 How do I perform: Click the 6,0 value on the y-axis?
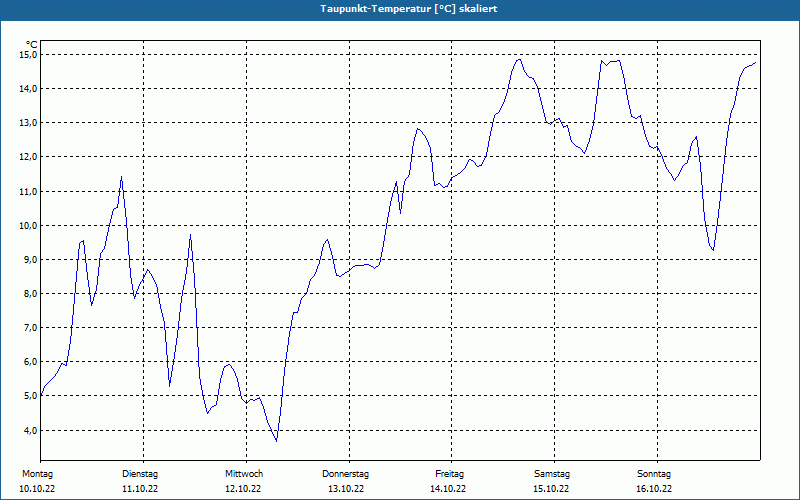30,362
